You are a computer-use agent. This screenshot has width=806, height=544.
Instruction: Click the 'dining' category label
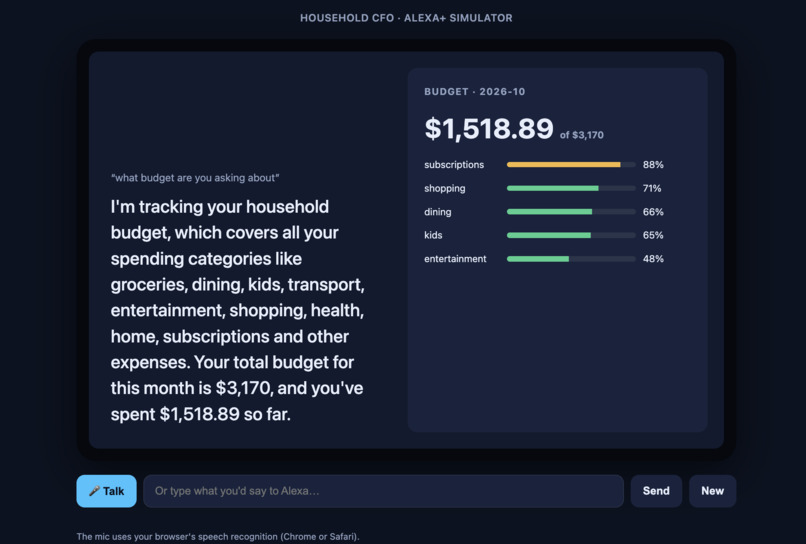(x=437, y=212)
